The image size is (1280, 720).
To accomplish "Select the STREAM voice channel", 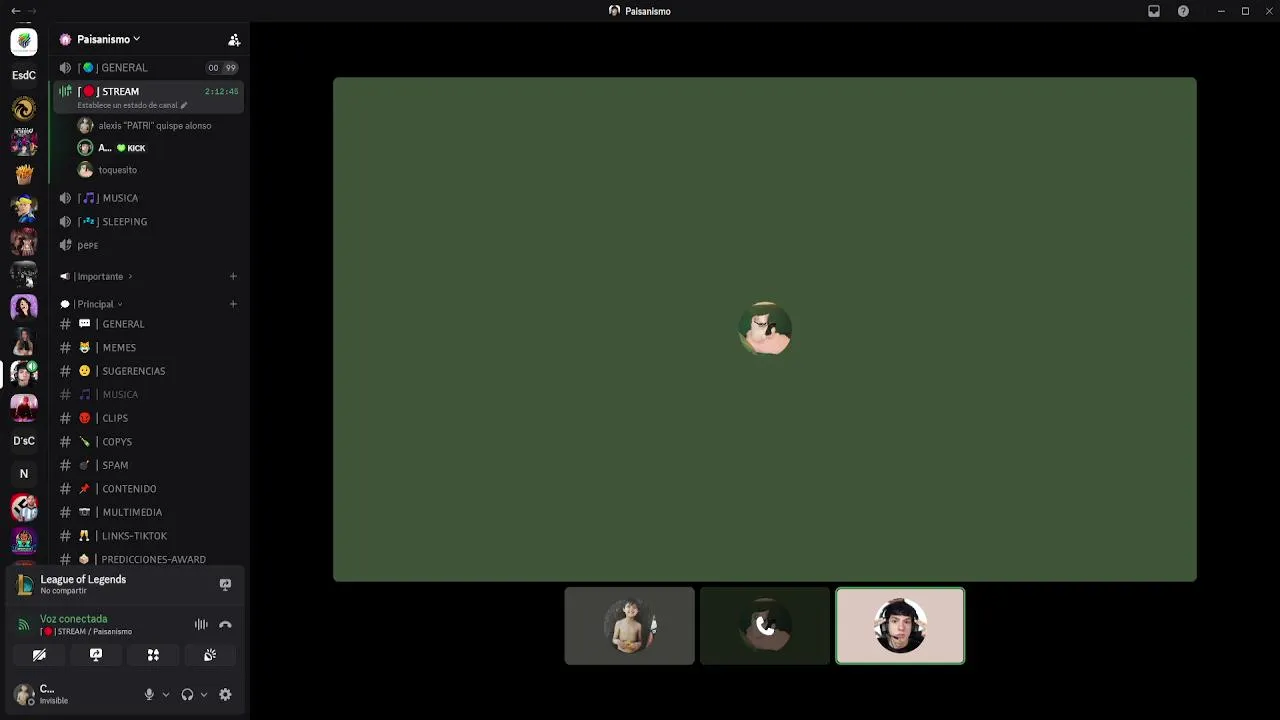I will point(148,97).
